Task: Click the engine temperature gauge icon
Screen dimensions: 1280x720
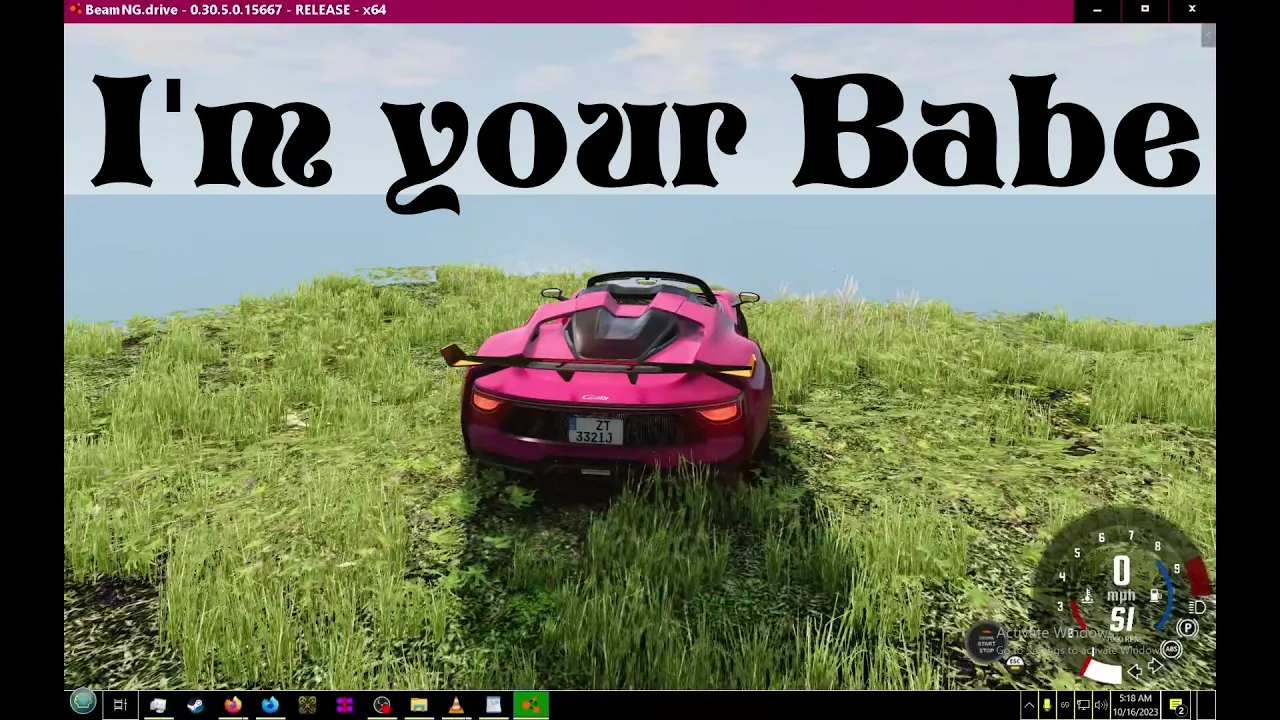Action: [x=1089, y=596]
